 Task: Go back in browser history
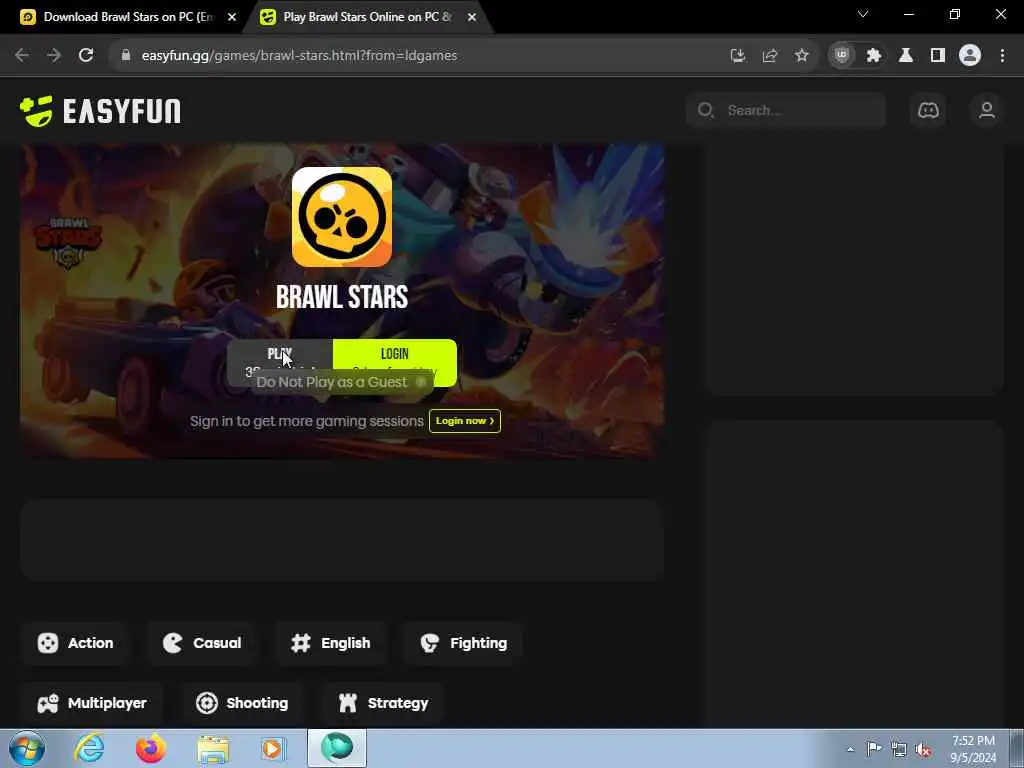tap(22, 56)
